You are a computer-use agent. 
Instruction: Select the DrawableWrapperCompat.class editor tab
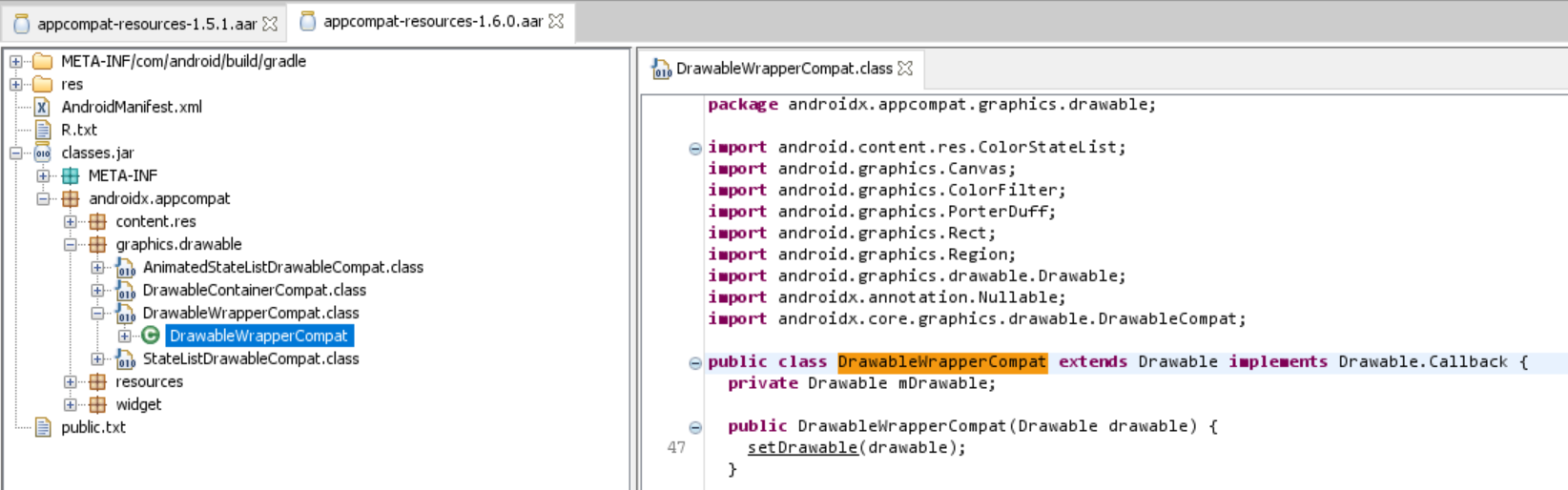click(782, 69)
